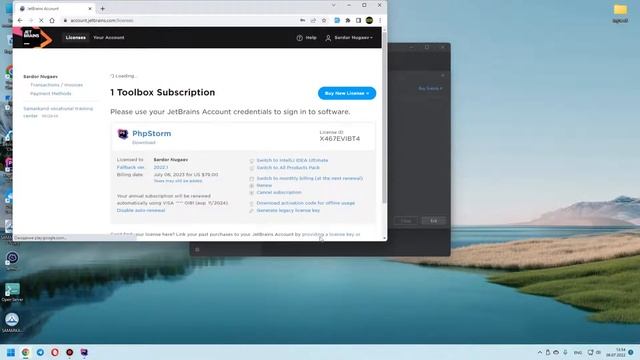
Task: Click the Chrome icon in the taskbar
Action: click(26, 352)
